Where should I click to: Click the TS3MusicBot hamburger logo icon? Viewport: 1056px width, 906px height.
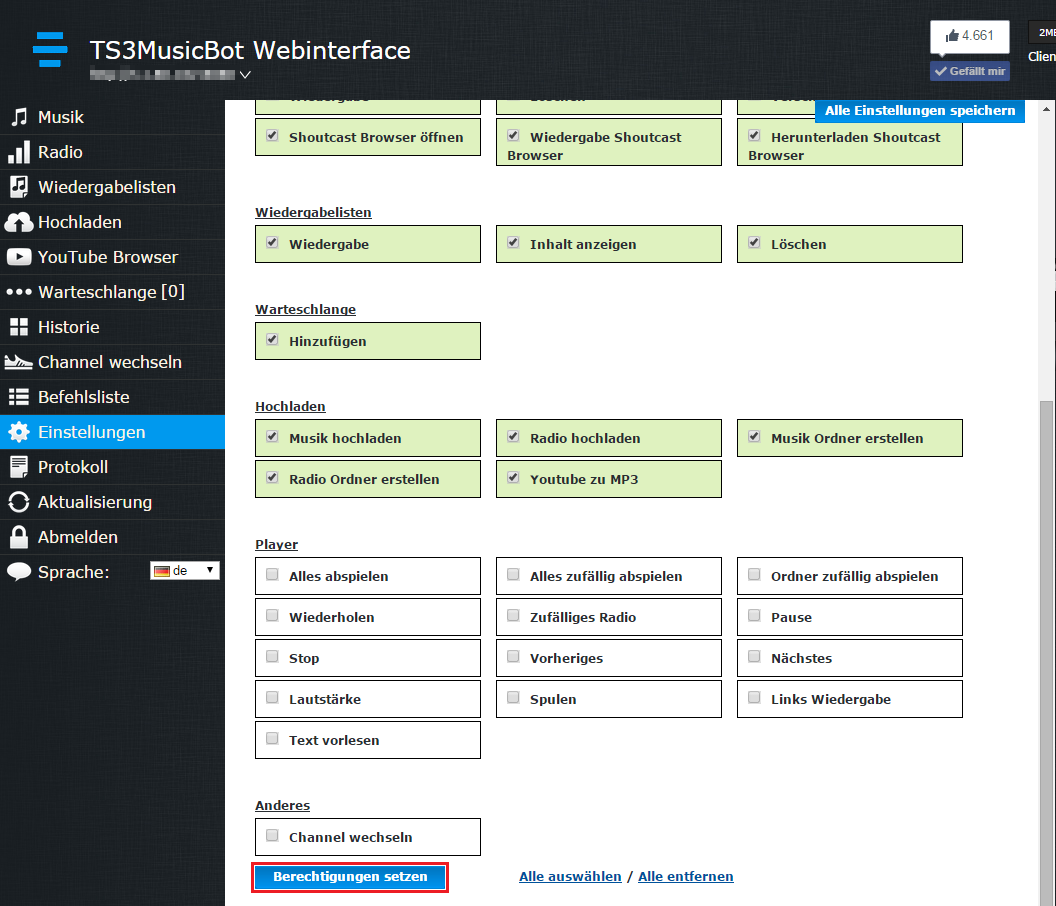tap(50, 49)
